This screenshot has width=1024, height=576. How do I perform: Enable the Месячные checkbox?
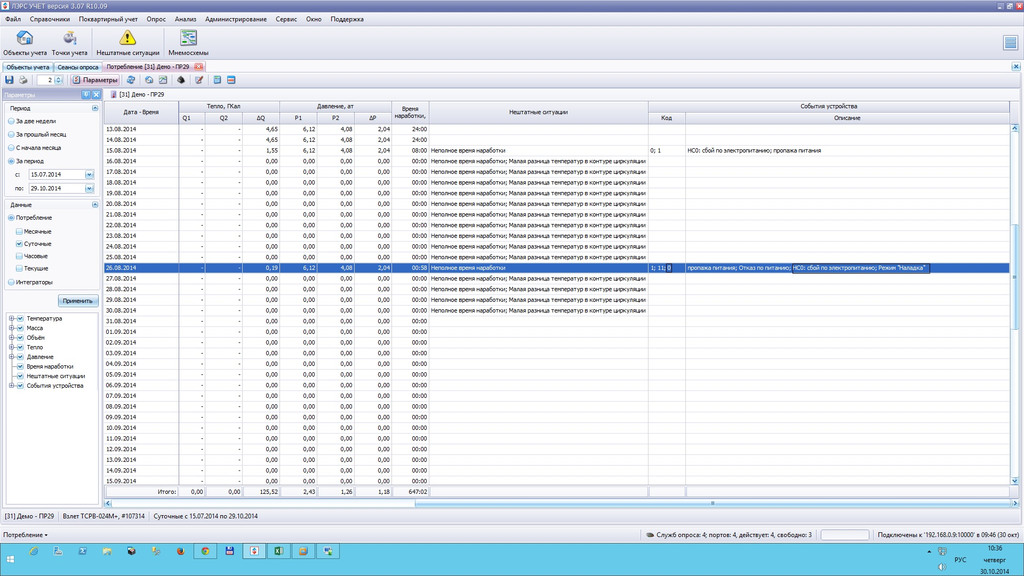19,231
